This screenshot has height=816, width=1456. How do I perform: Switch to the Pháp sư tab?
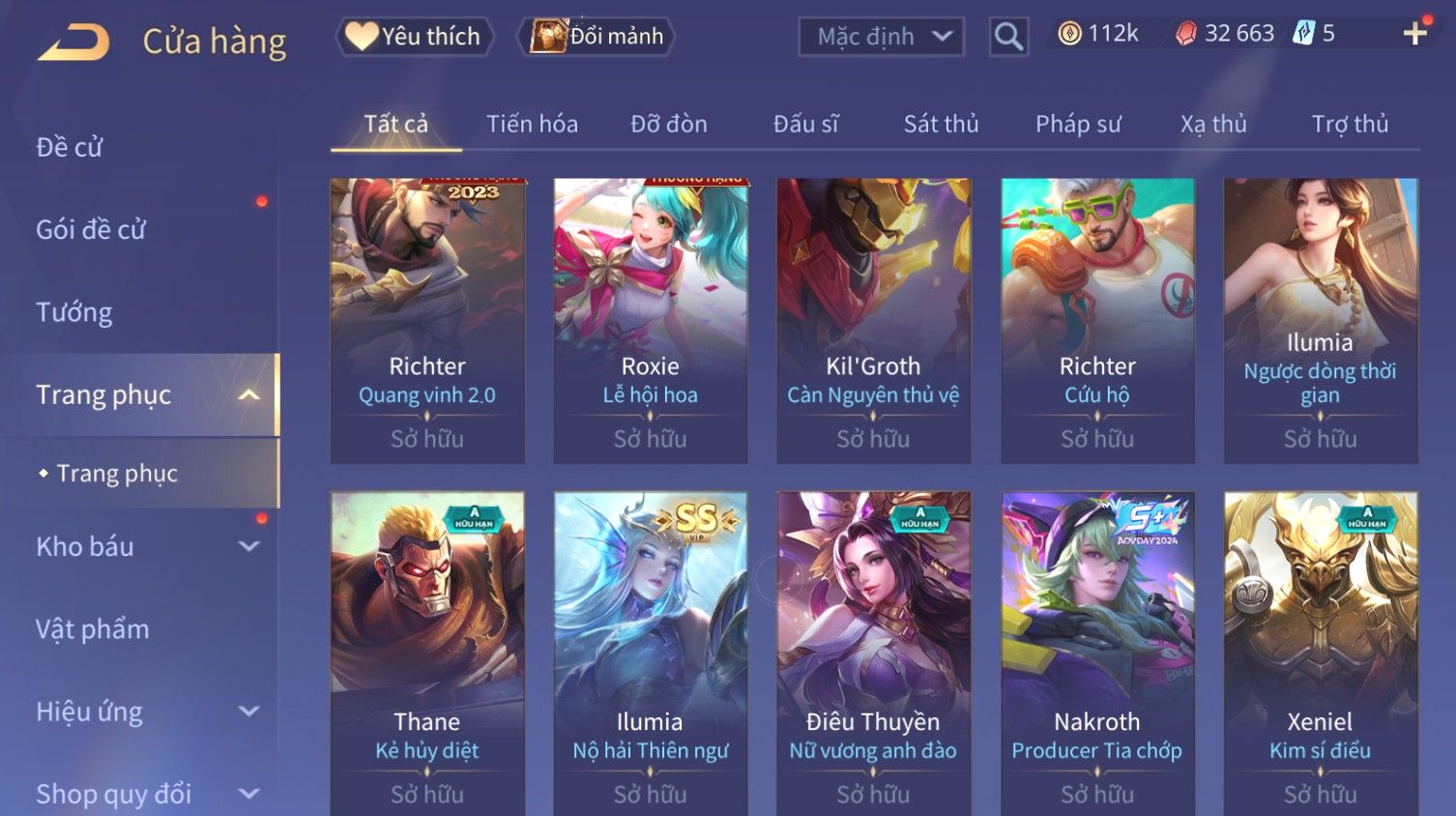1078,124
